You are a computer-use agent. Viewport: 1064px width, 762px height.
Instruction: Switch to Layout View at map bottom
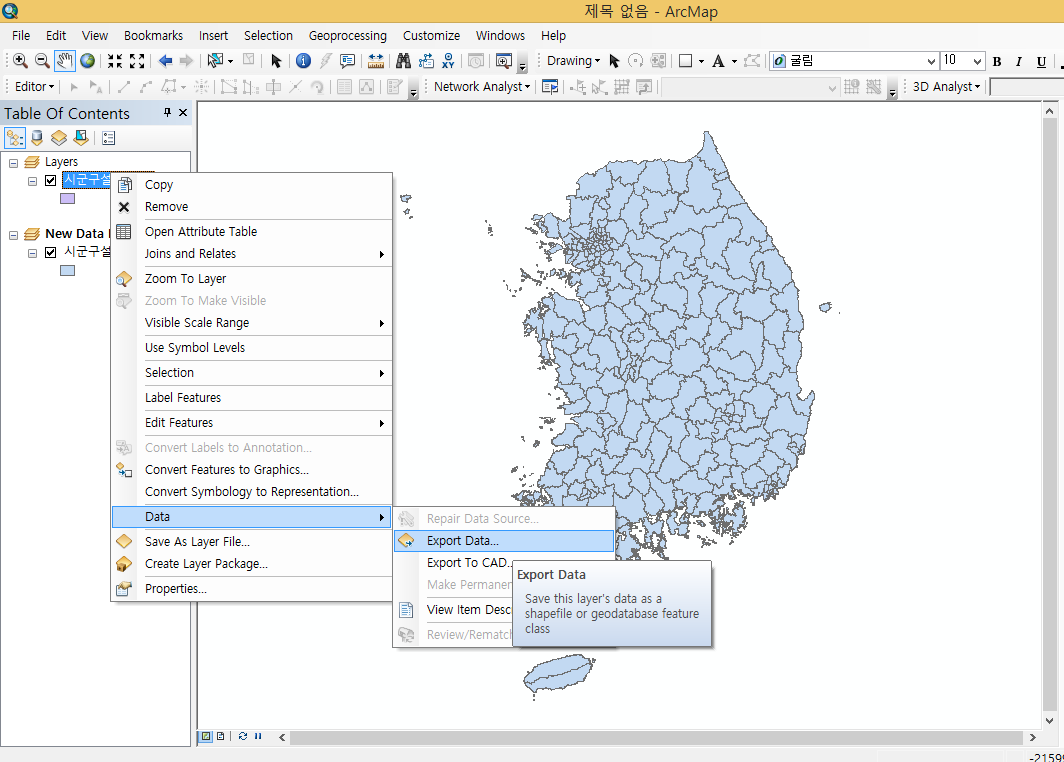coord(221,736)
